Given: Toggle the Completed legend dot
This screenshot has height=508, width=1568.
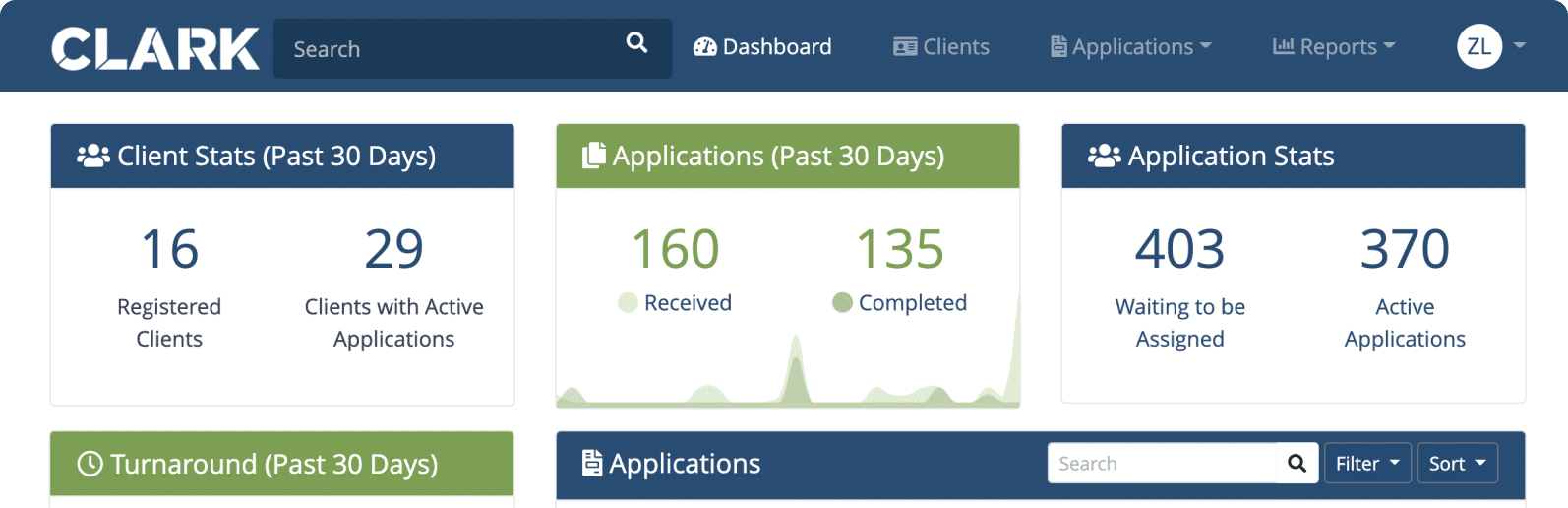Looking at the screenshot, I should click(842, 302).
